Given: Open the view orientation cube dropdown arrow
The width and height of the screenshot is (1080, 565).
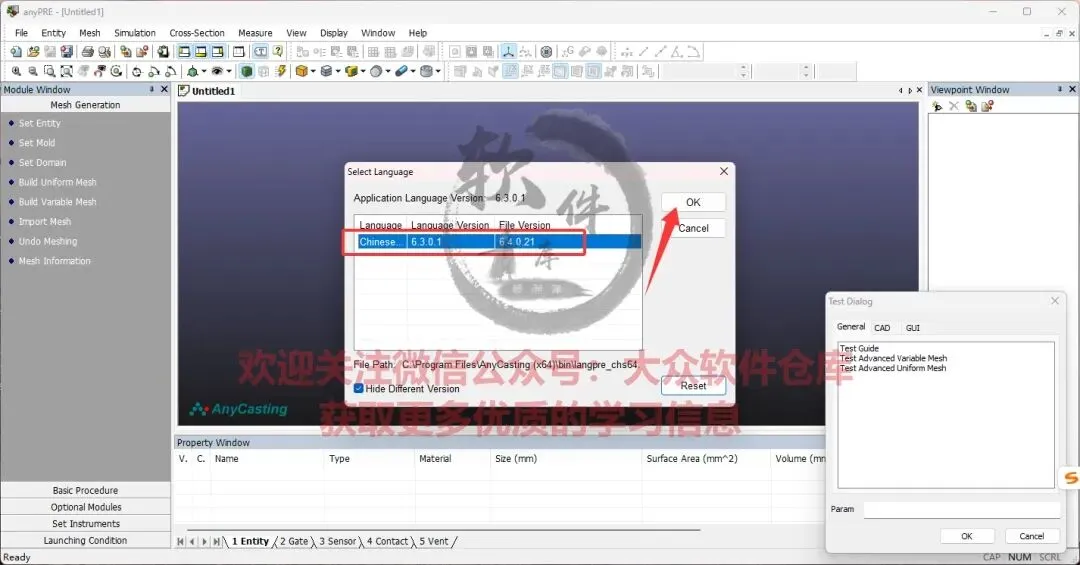Looking at the screenshot, I should coord(204,71).
